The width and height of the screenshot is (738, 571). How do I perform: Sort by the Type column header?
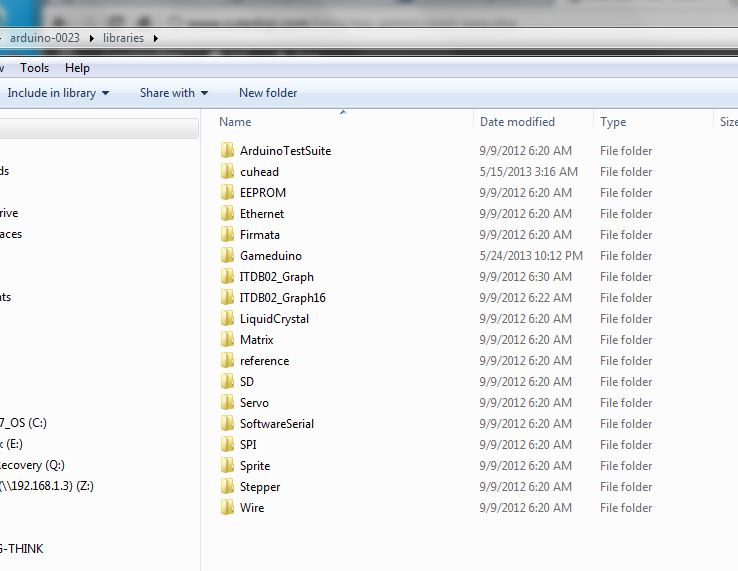pyautogui.click(x=613, y=122)
